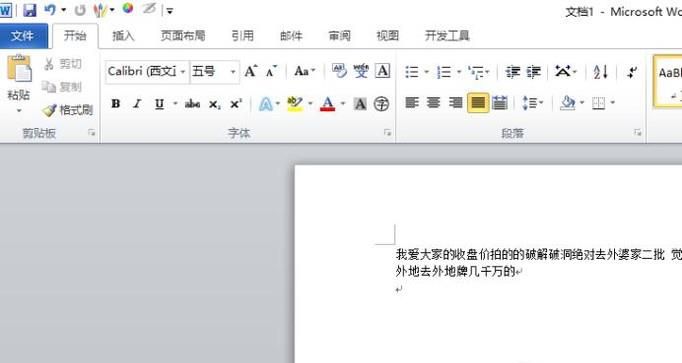682x363 pixels.
Task: Save the document with the floppy disk icon
Action: [30, 10]
